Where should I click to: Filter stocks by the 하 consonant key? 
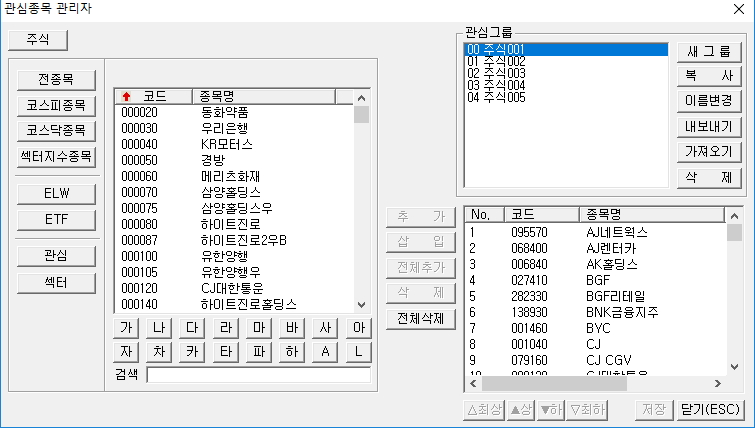291,351
